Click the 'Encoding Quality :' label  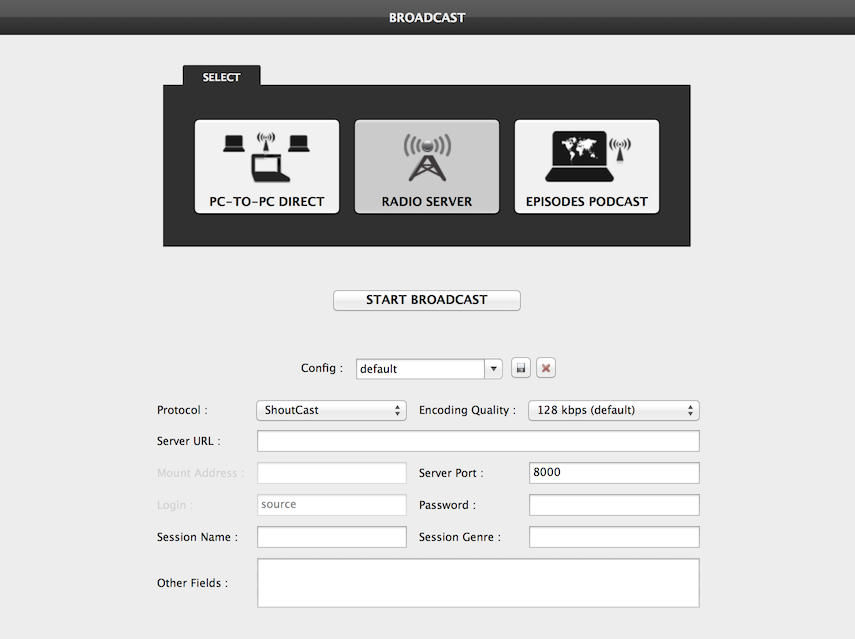click(467, 410)
